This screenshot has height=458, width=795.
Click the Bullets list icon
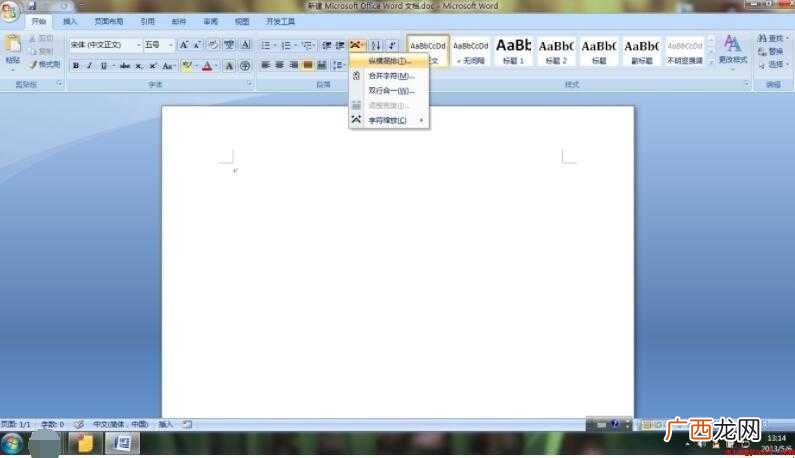(x=266, y=46)
